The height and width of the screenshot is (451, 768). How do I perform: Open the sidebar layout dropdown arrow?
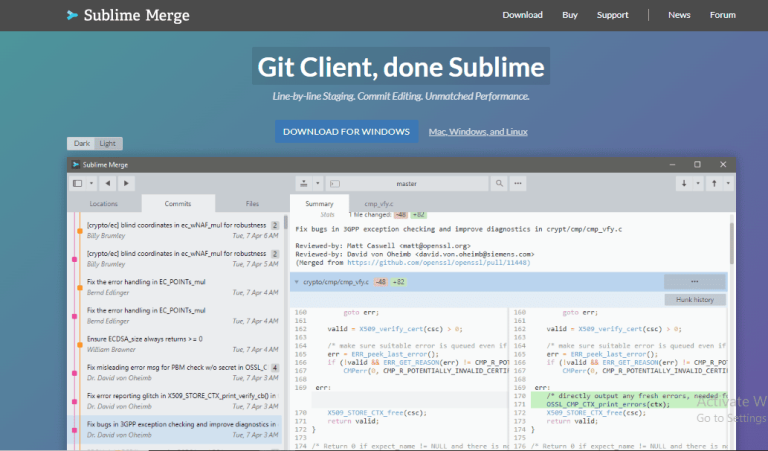[x=91, y=183]
